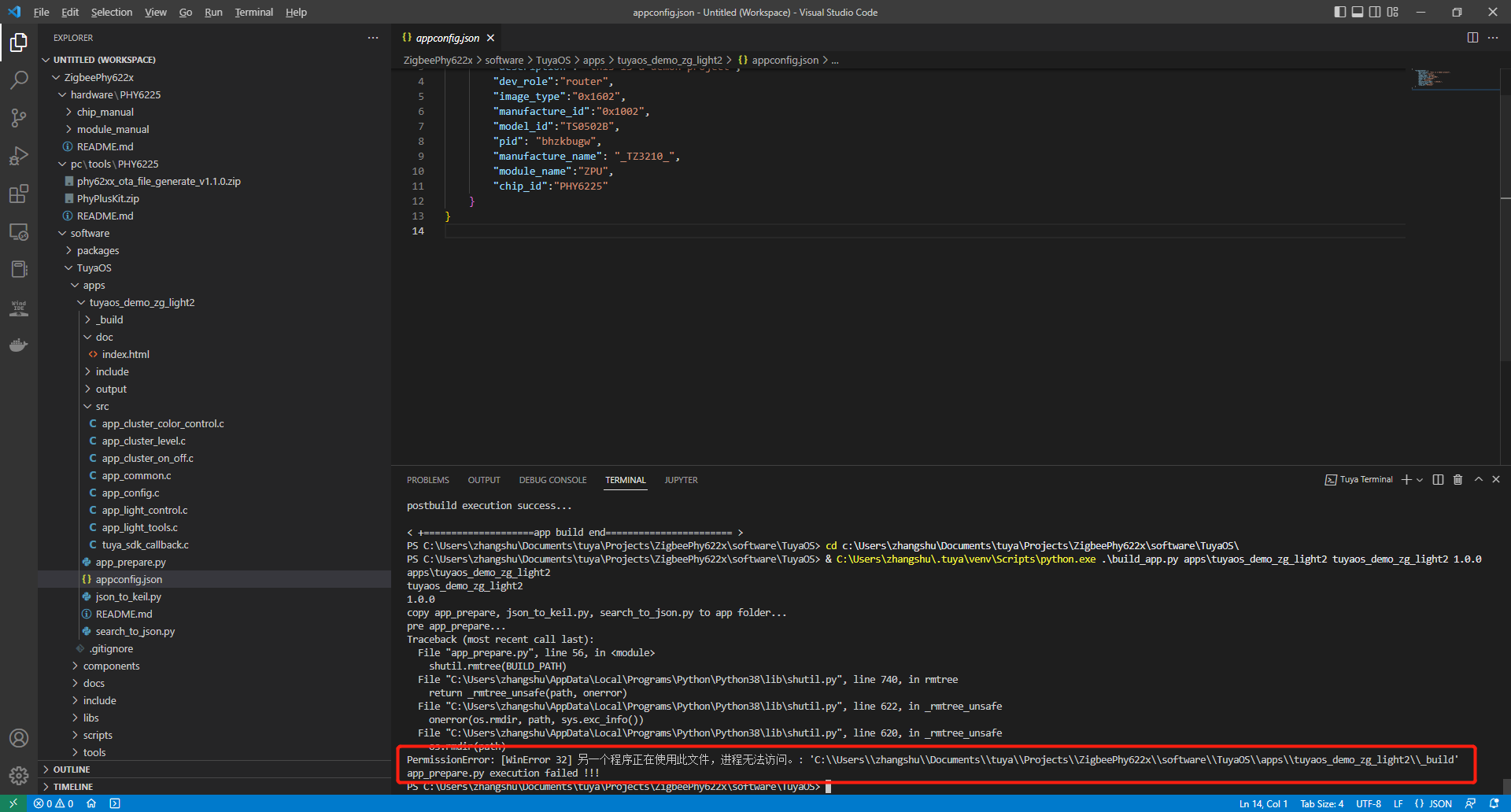Click the remote window indicator in status bar
This screenshot has height=812, width=1511.
pos(13,803)
